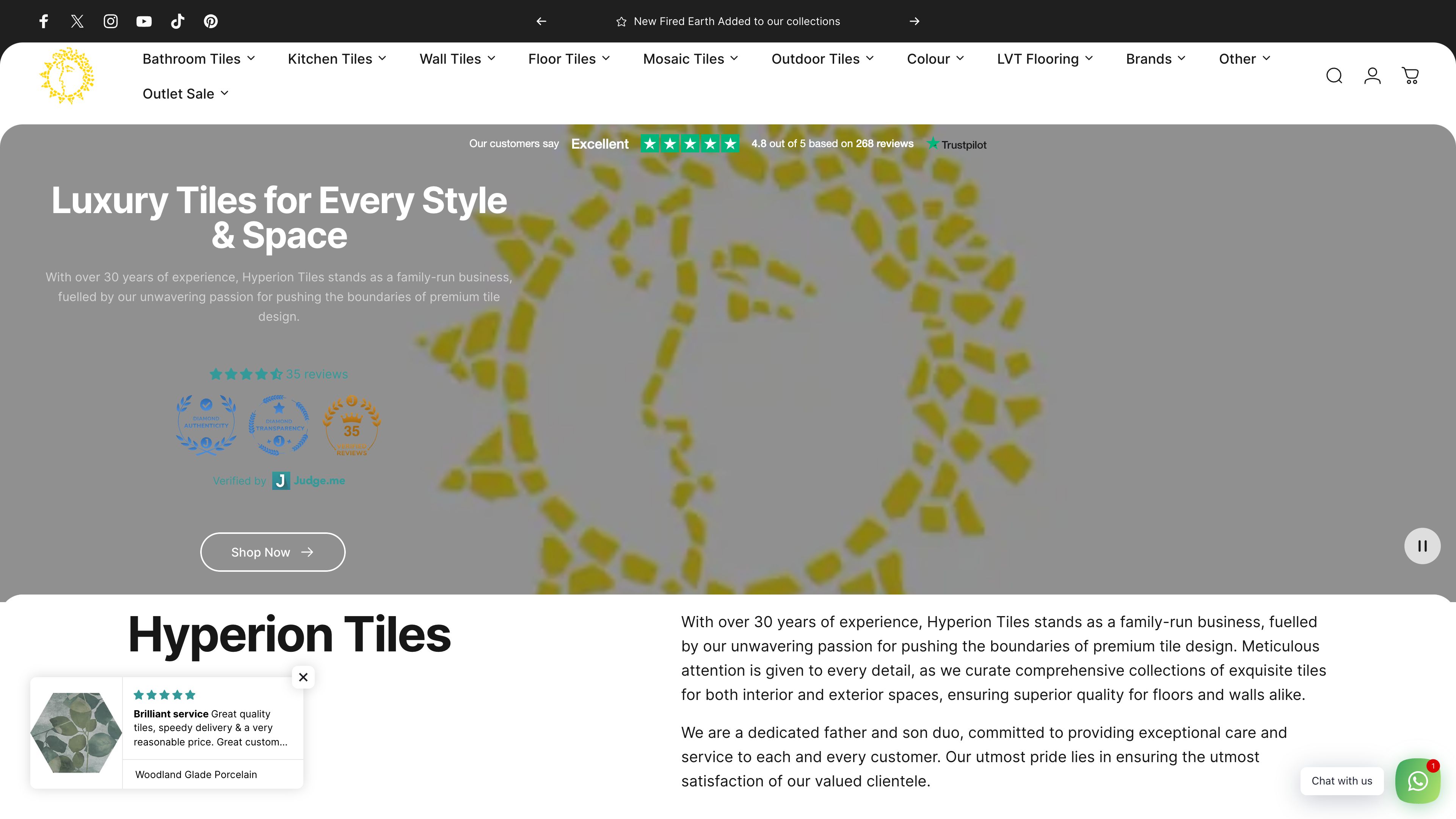
Task: Open the search icon
Action: [1335, 75]
